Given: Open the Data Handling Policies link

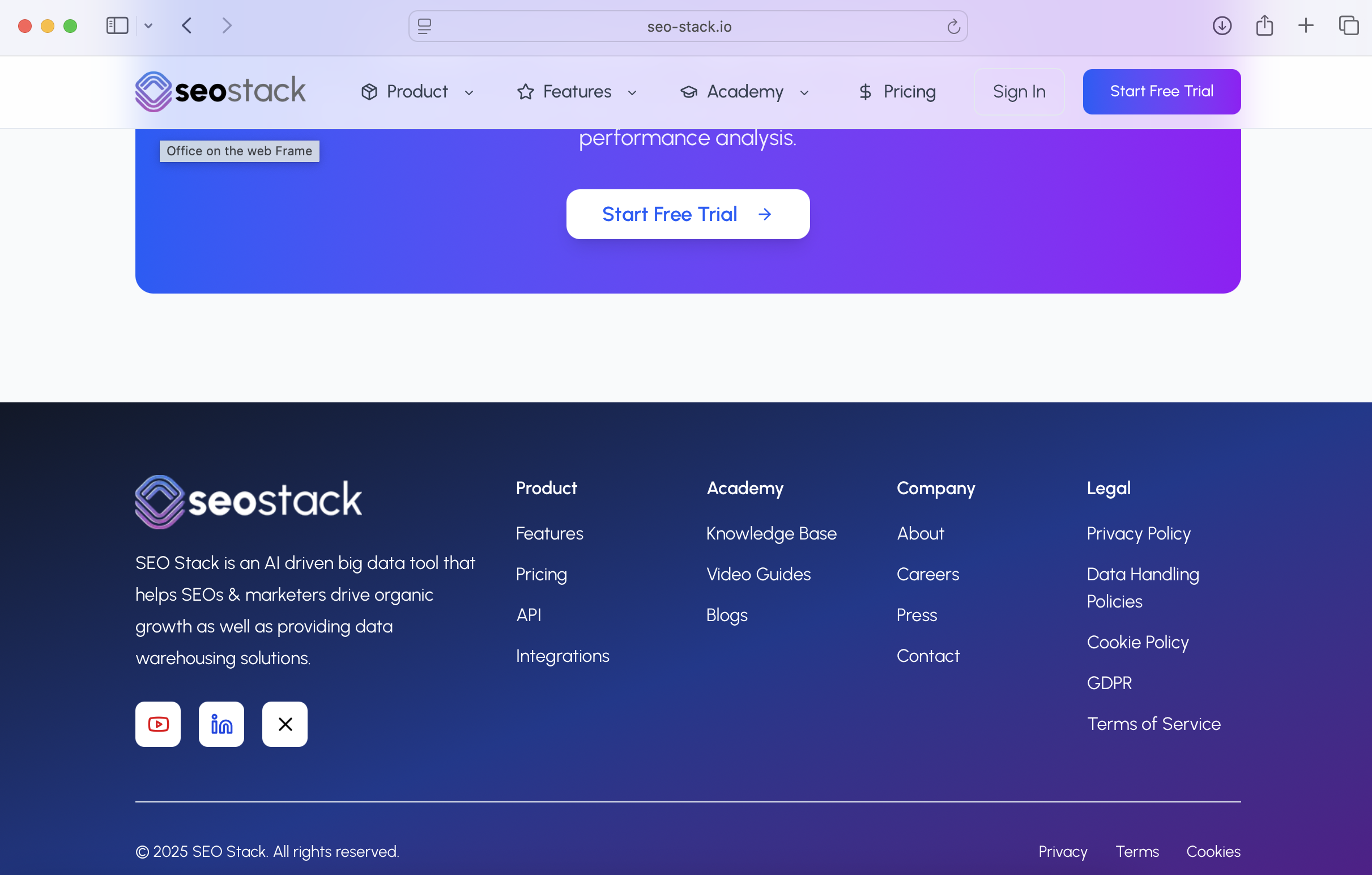Looking at the screenshot, I should coord(1143,588).
